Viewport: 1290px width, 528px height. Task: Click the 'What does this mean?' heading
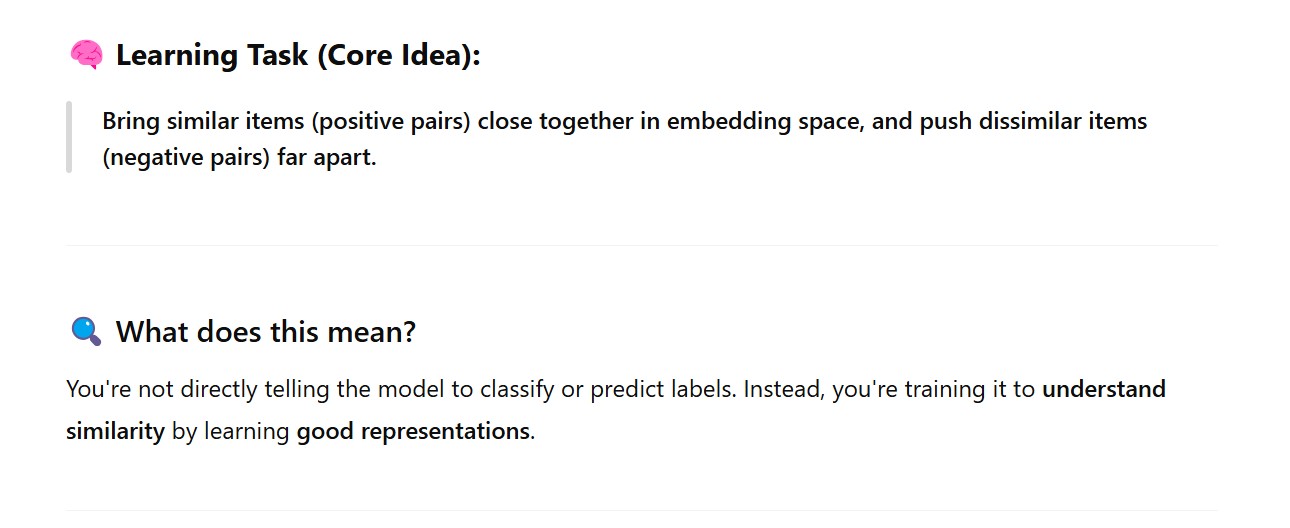point(265,331)
